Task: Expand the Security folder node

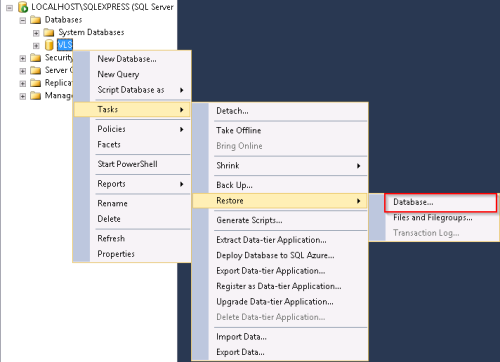Action: click(22, 58)
